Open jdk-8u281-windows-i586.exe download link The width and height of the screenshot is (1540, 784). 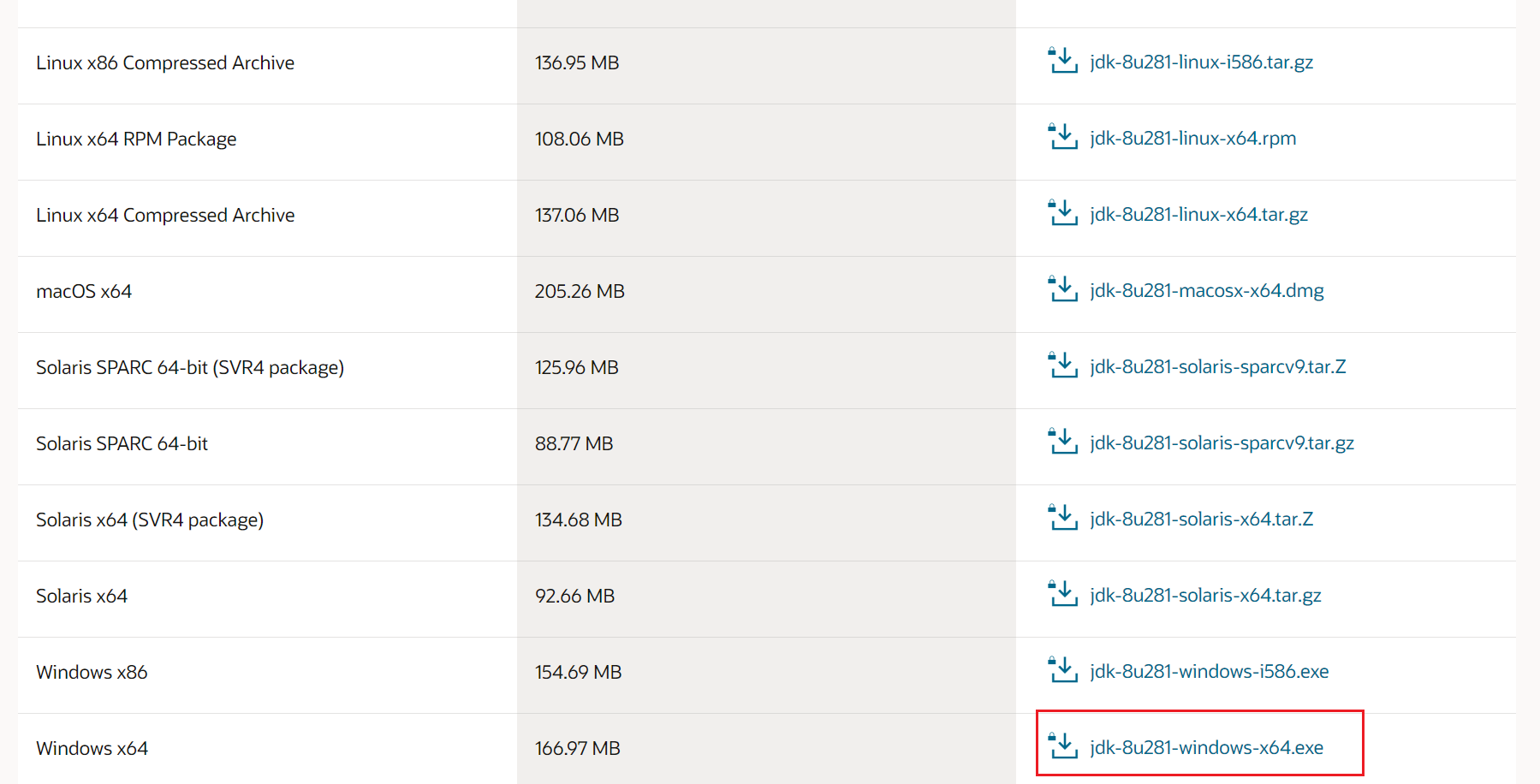[x=1209, y=671]
